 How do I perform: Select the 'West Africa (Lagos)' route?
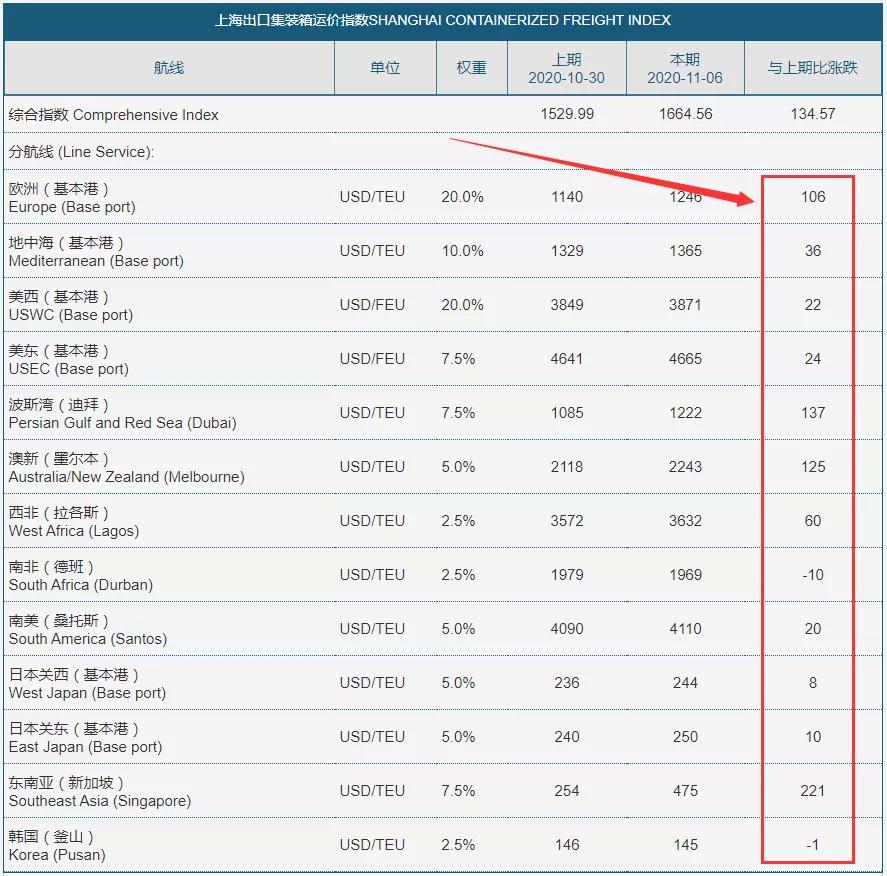pyautogui.click(x=74, y=531)
